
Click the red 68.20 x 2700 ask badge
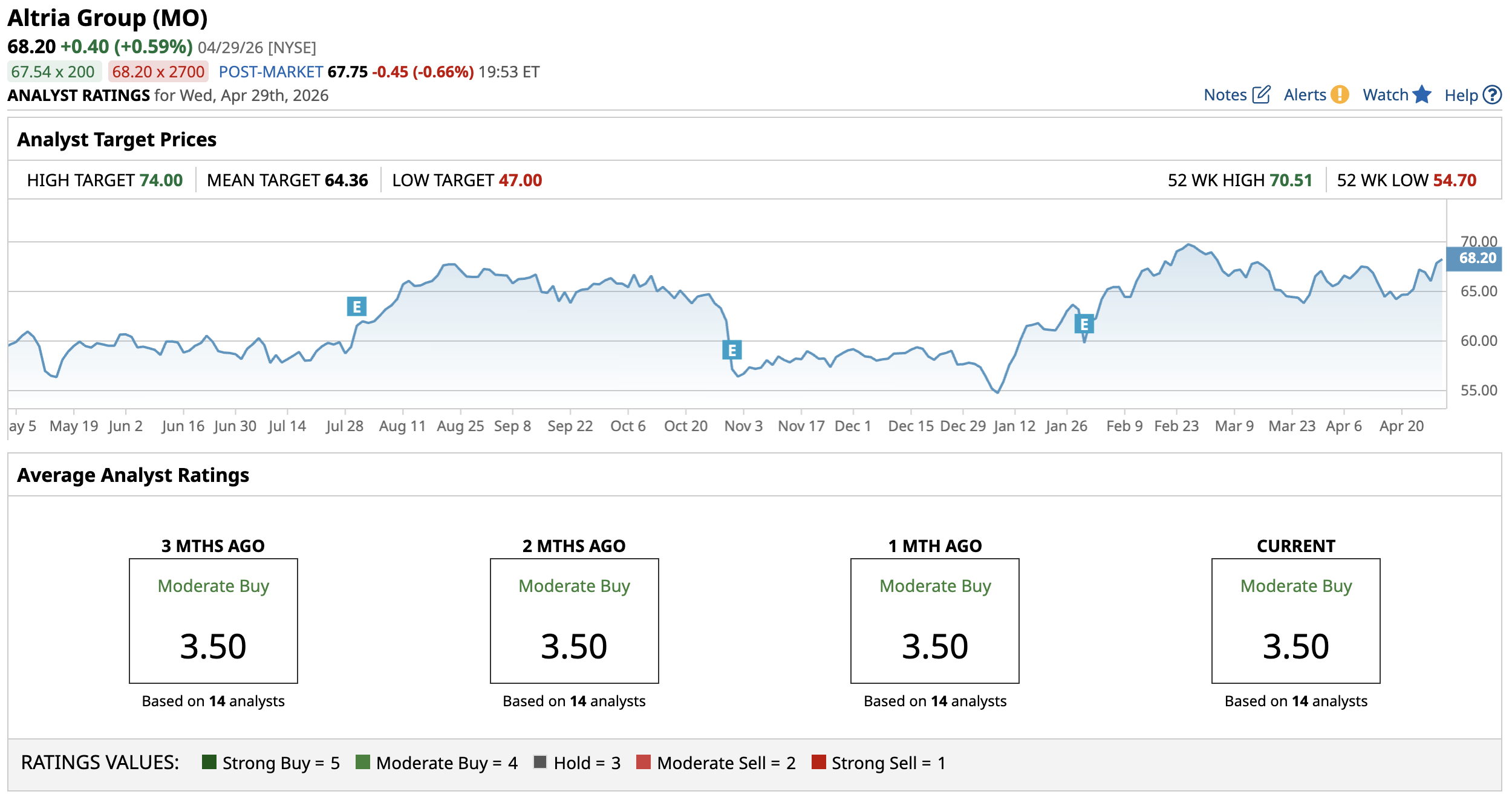158,72
